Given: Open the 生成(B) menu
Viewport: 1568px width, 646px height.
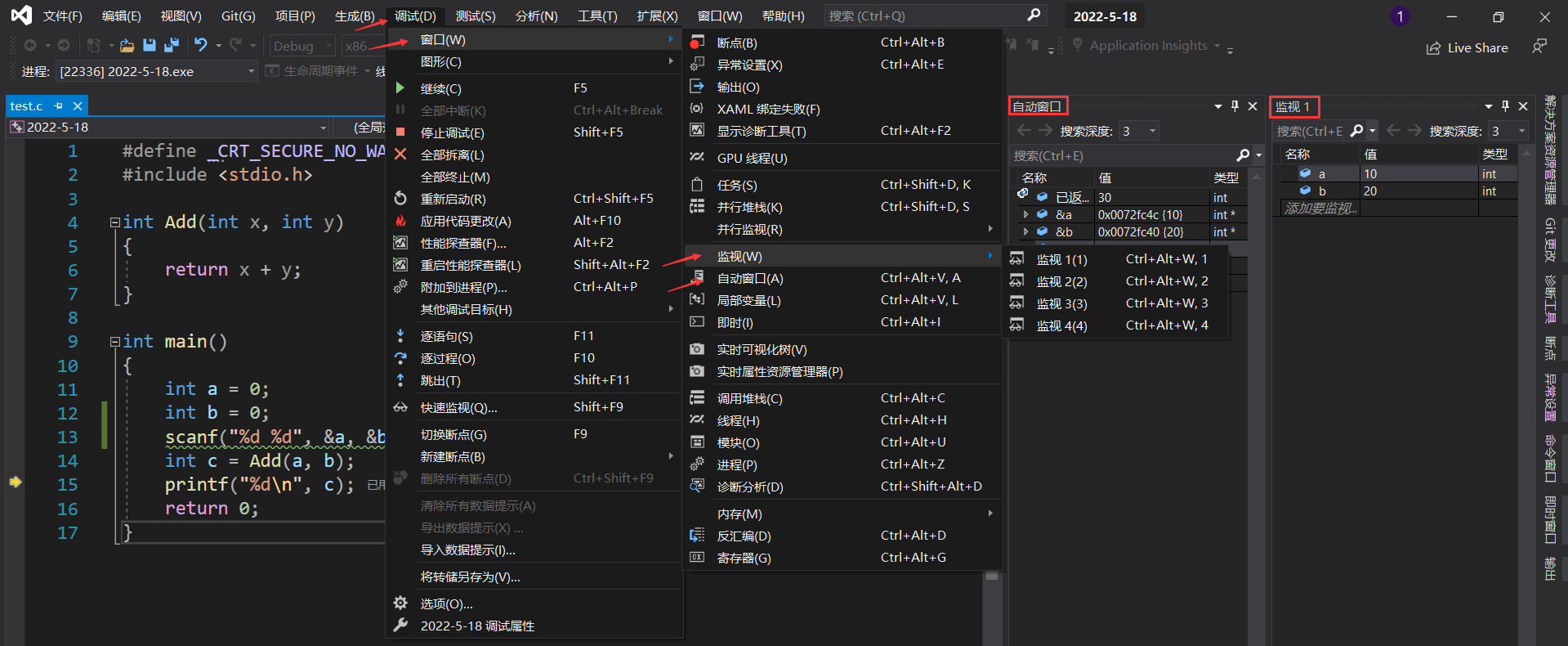Looking at the screenshot, I should click(x=355, y=16).
